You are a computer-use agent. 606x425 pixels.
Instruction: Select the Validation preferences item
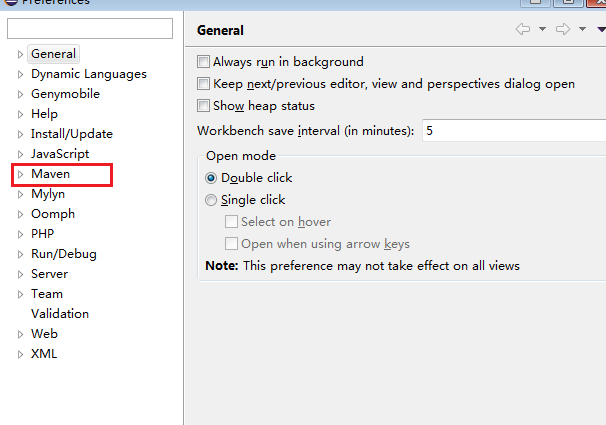[x=60, y=314]
